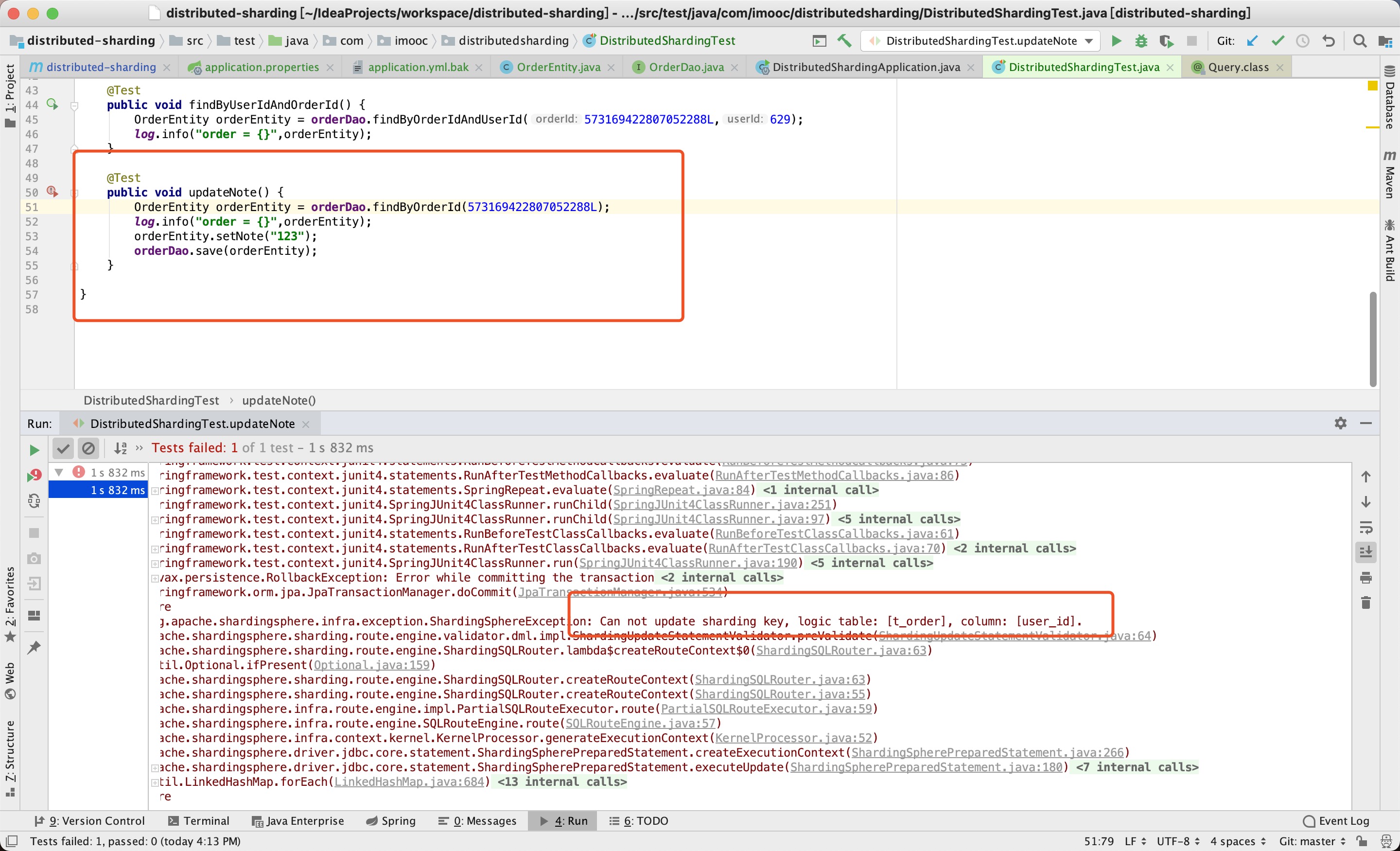Open Run panel settings gear

click(1340, 423)
